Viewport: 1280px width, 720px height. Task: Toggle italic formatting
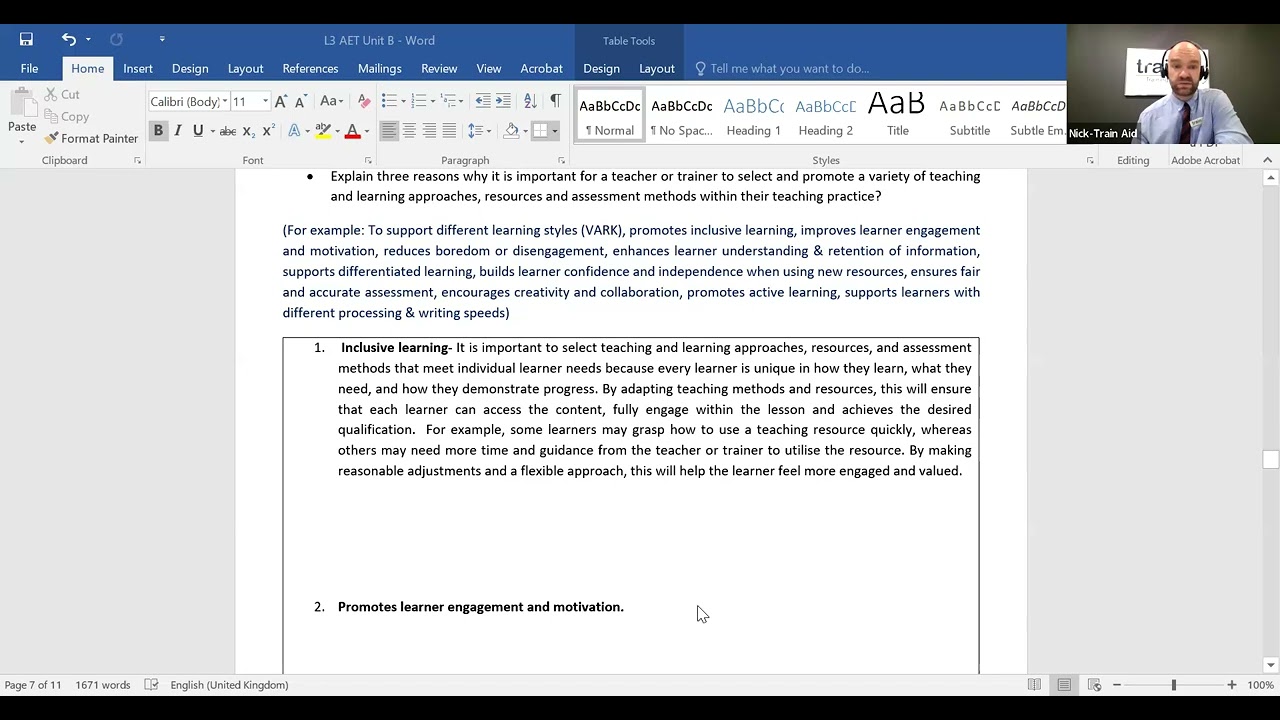(x=178, y=131)
